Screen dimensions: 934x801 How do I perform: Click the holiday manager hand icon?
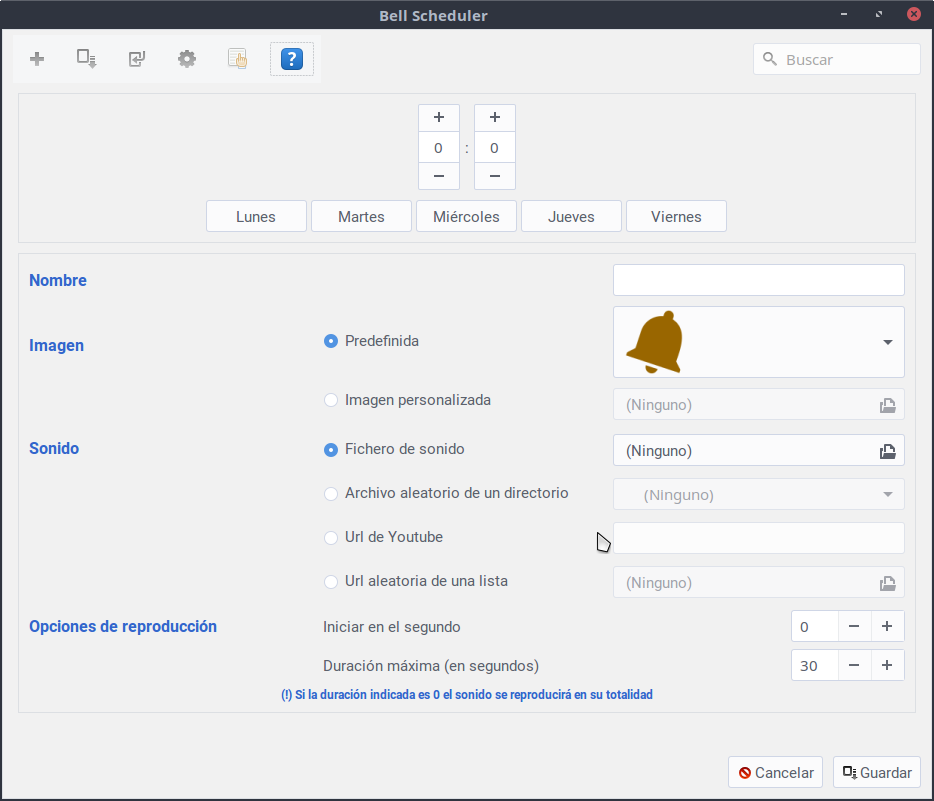[237, 59]
